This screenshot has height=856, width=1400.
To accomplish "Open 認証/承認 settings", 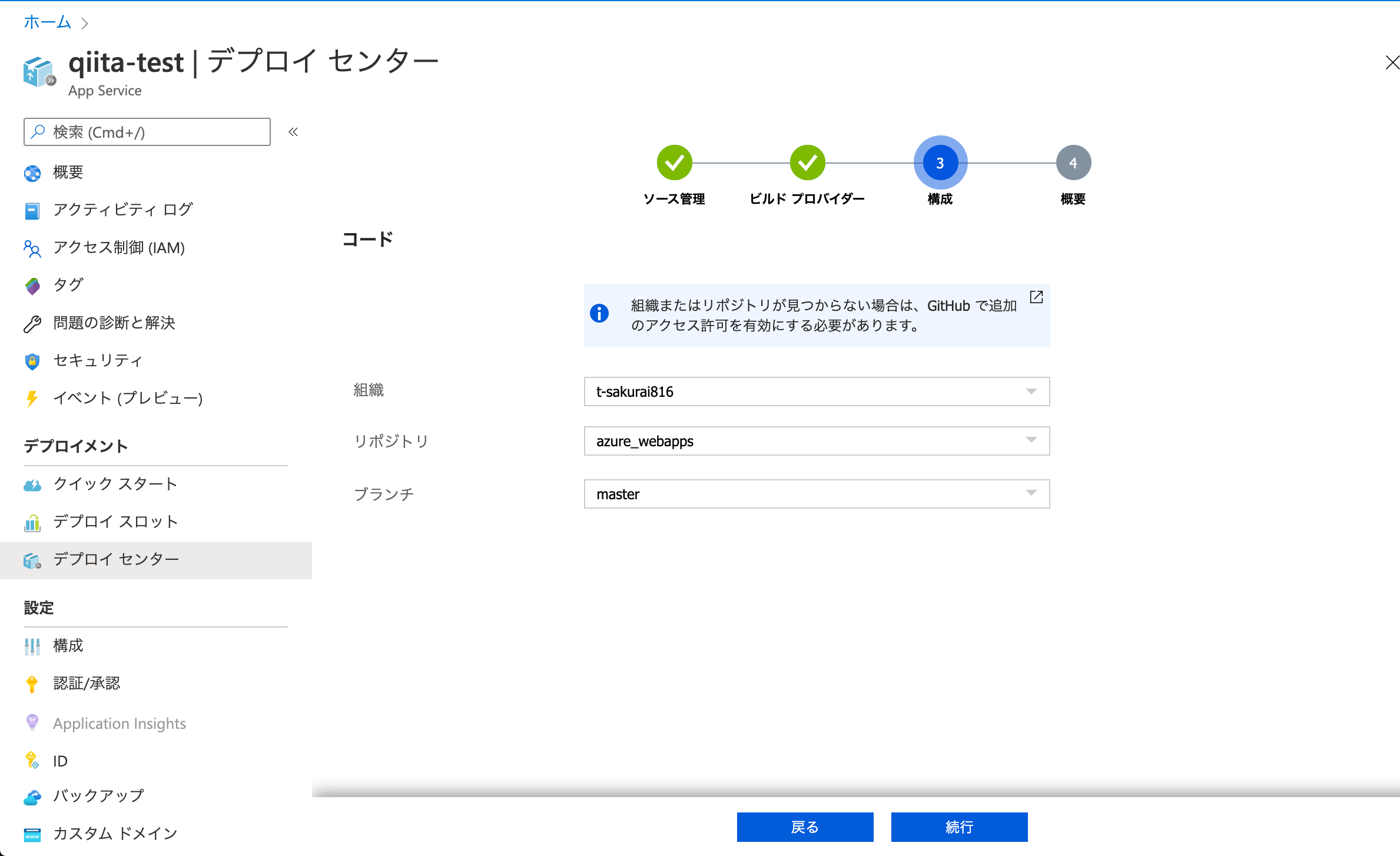I will coord(87,683).
